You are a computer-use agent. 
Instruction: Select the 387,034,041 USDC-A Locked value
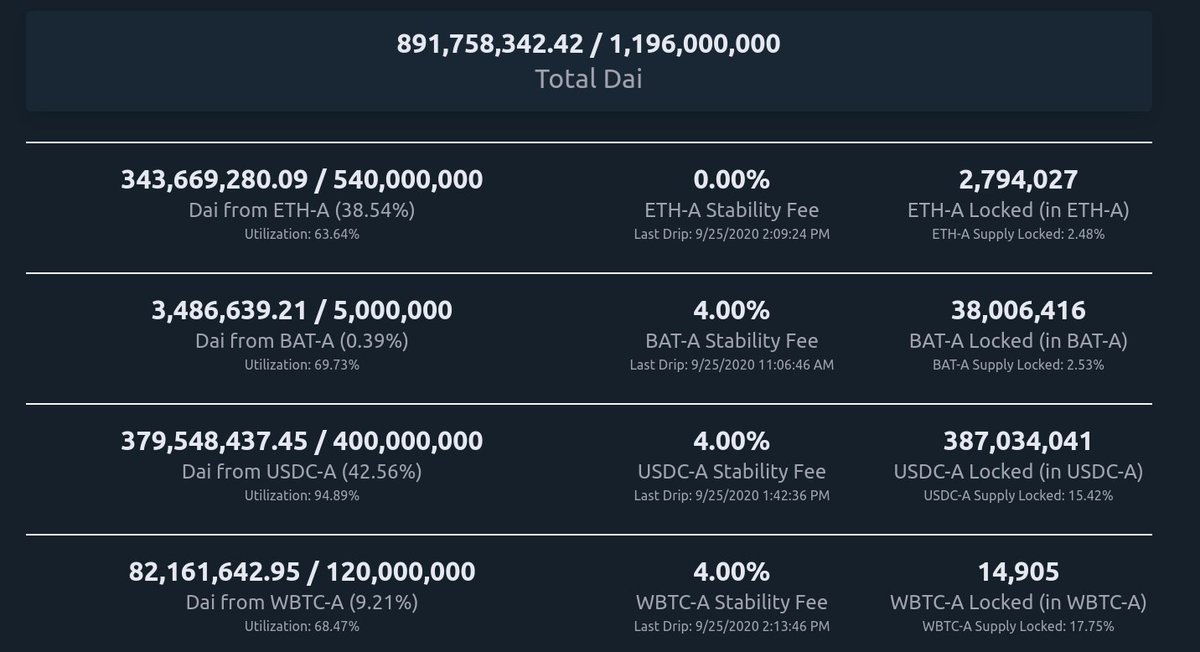[x=1017, y=440]
